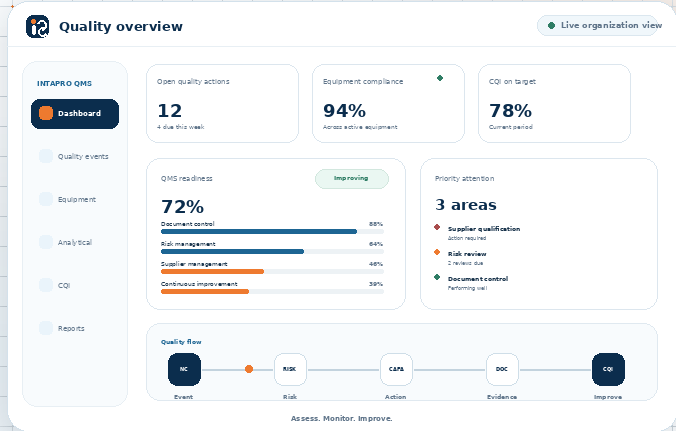Open the CQI on target card
The height and width of the screenshot is (431, 676).
[x=554, y=103]
